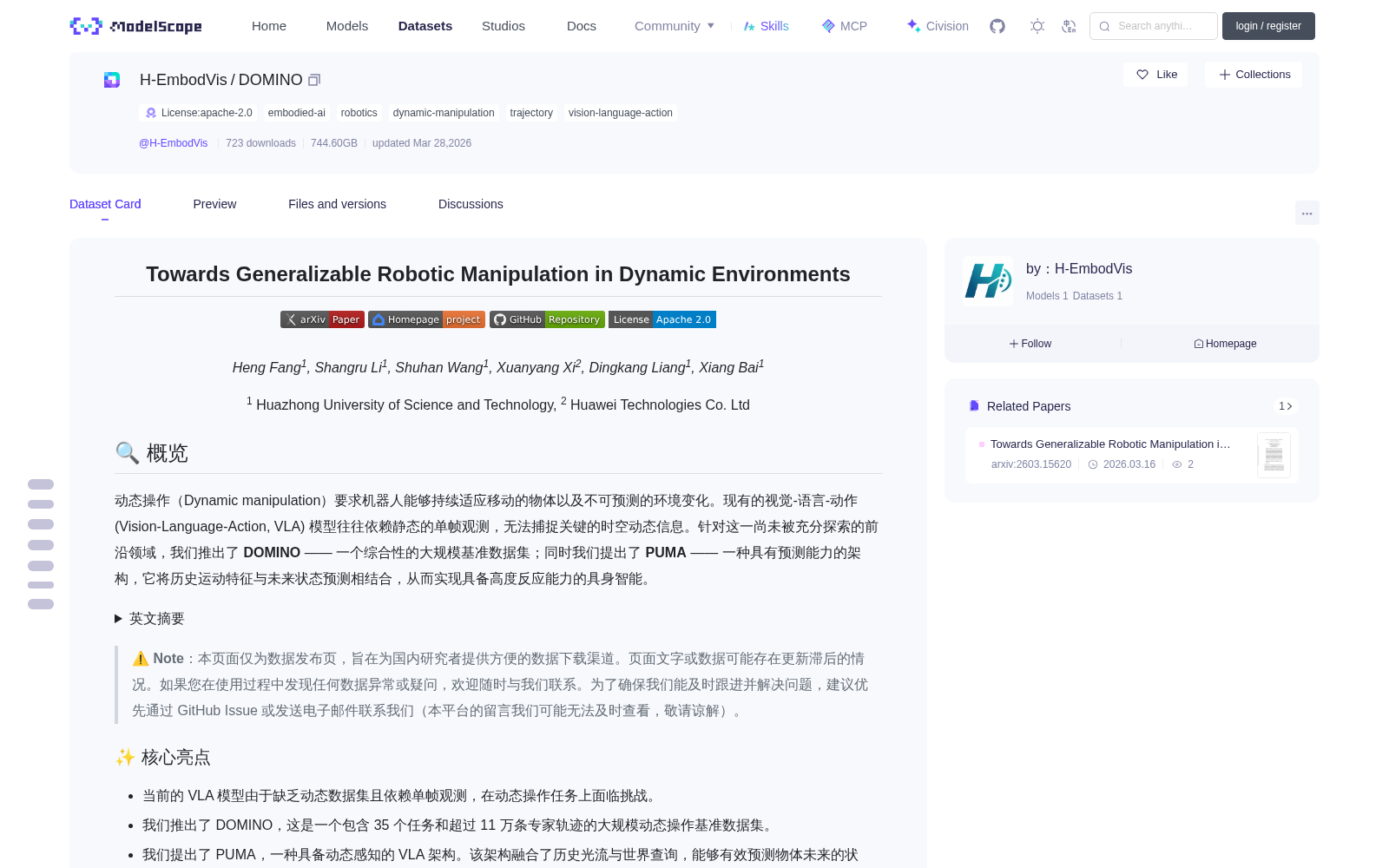Viewport: 1389px width, 868px height.
Task: Open the GitHub Repository badge
Action: point(547,319)
